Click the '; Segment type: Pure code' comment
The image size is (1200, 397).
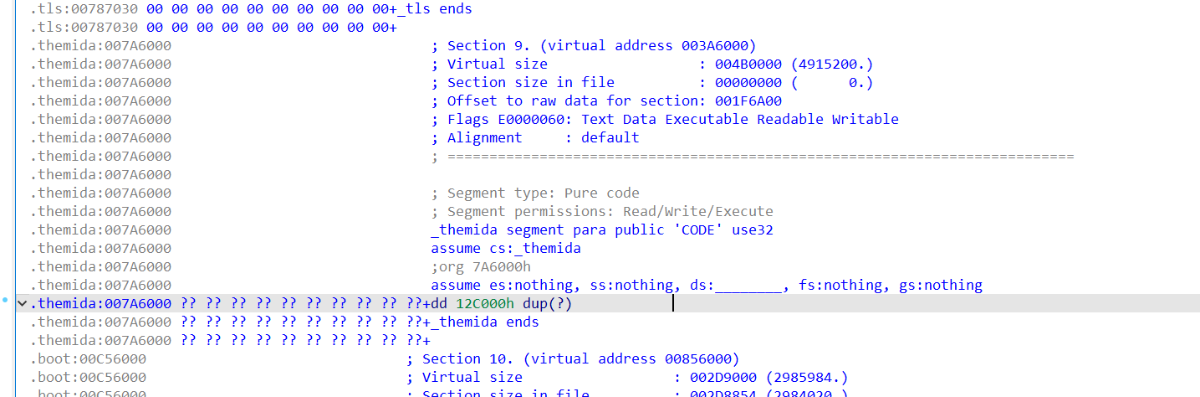[x=535, y=193]
